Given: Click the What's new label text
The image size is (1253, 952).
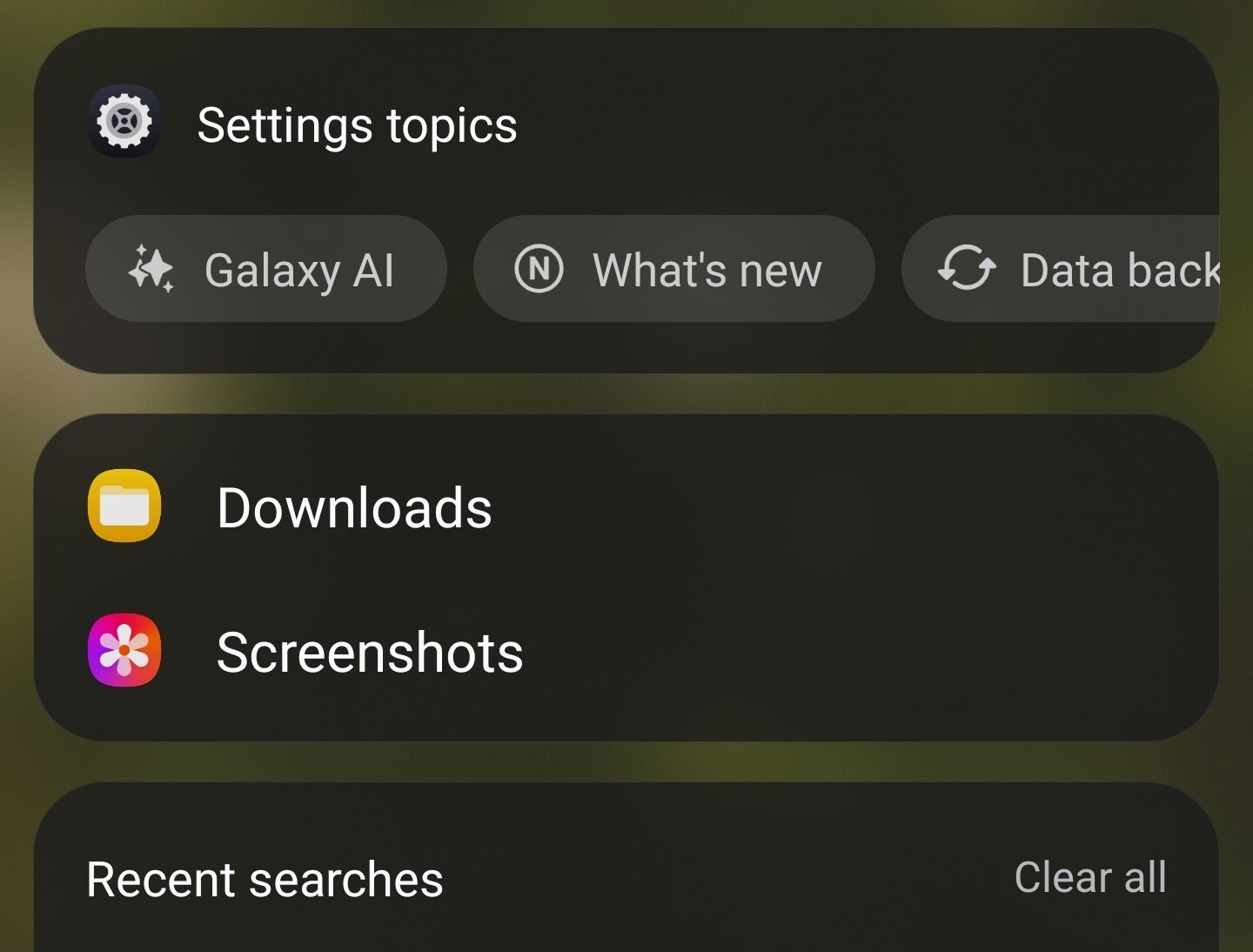Looking at the screenshot, I should 707,270.
